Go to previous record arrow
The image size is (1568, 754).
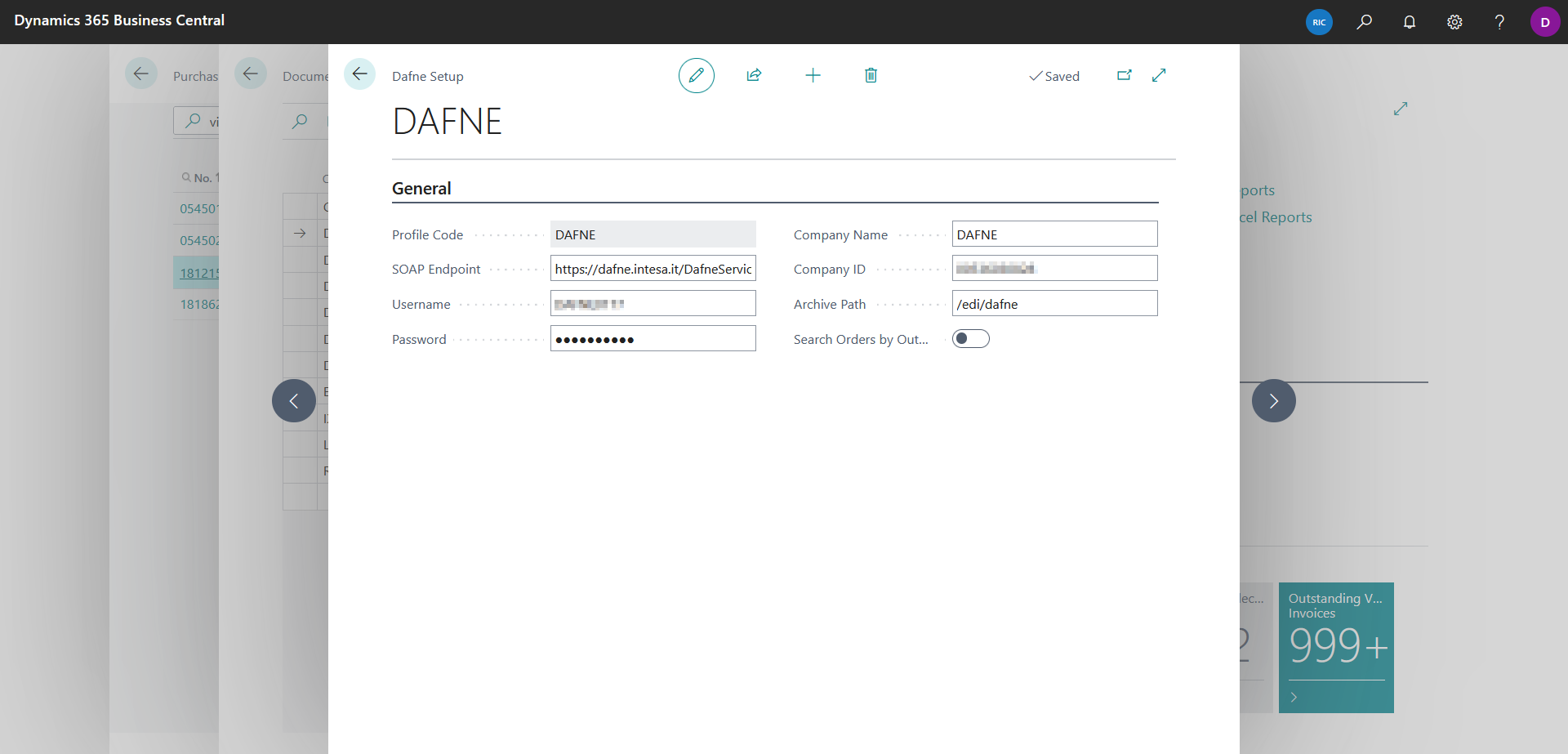pos(294,400)
